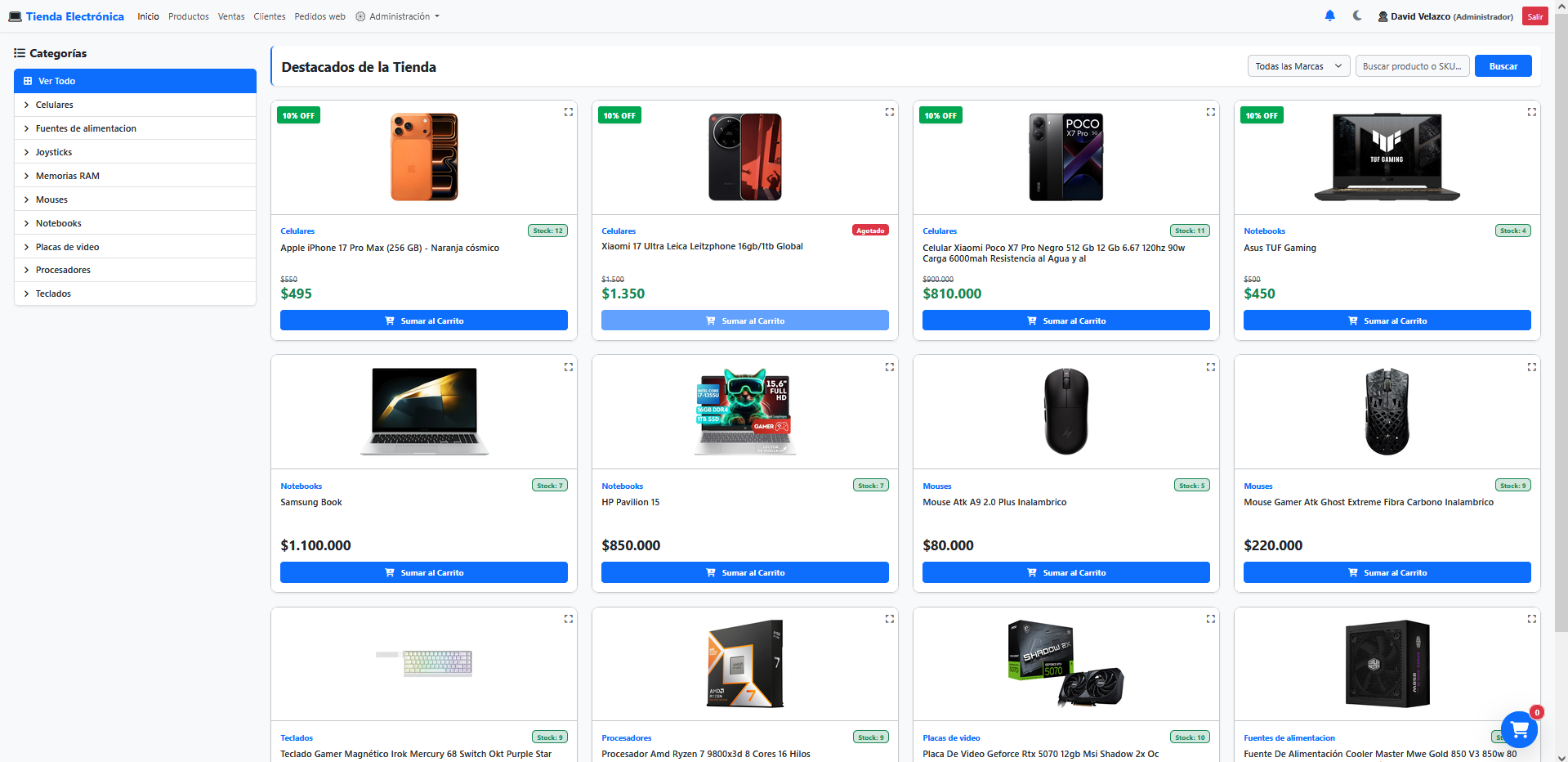Add Xiaomi Poco X7 Pro to cart
This screenshot has height=762, width=1568.
coord(1066,320)
